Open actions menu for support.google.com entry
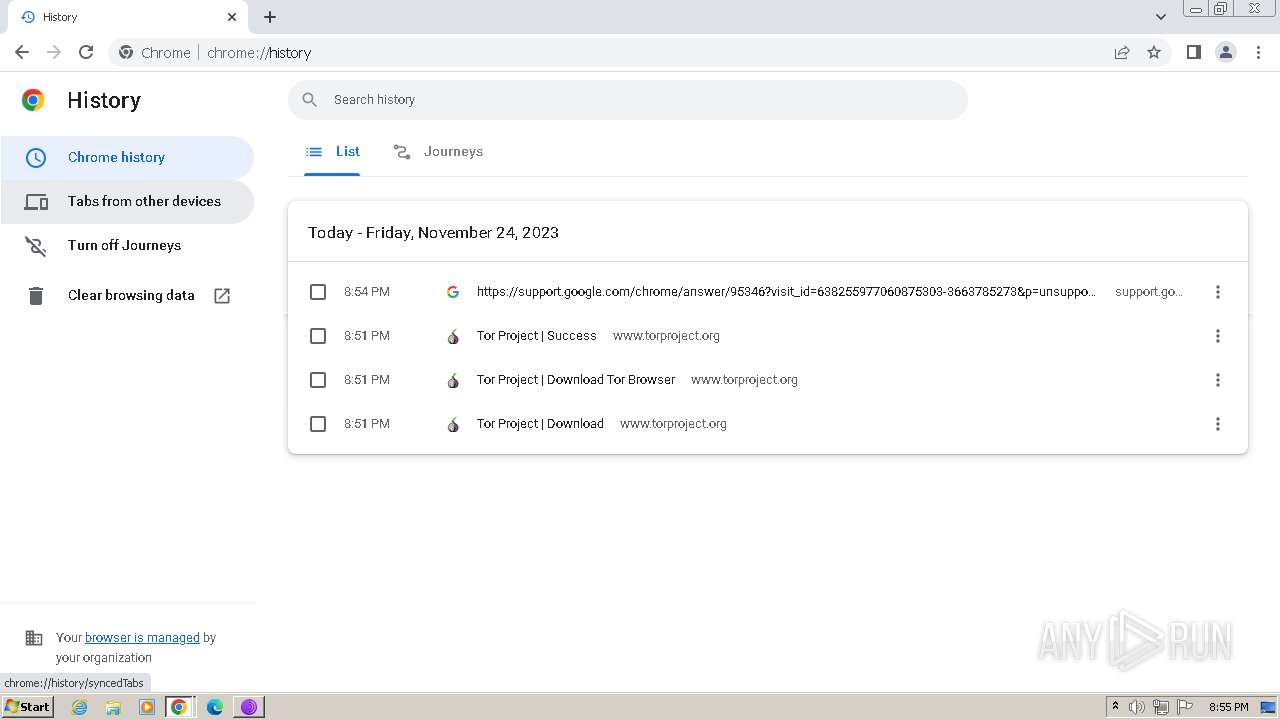 (x=1217, y=292)
